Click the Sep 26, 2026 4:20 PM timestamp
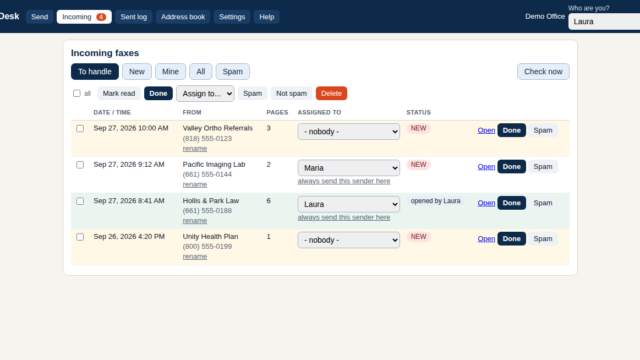The width and height of the screenshot is (640, 360). tap(129, 237)
